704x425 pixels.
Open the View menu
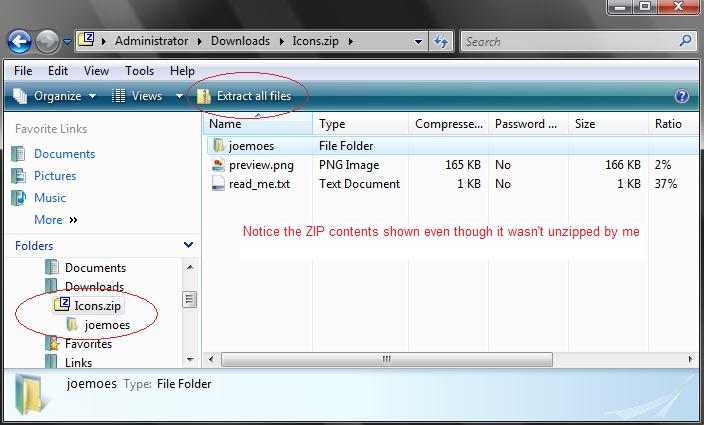click(96, 71)
